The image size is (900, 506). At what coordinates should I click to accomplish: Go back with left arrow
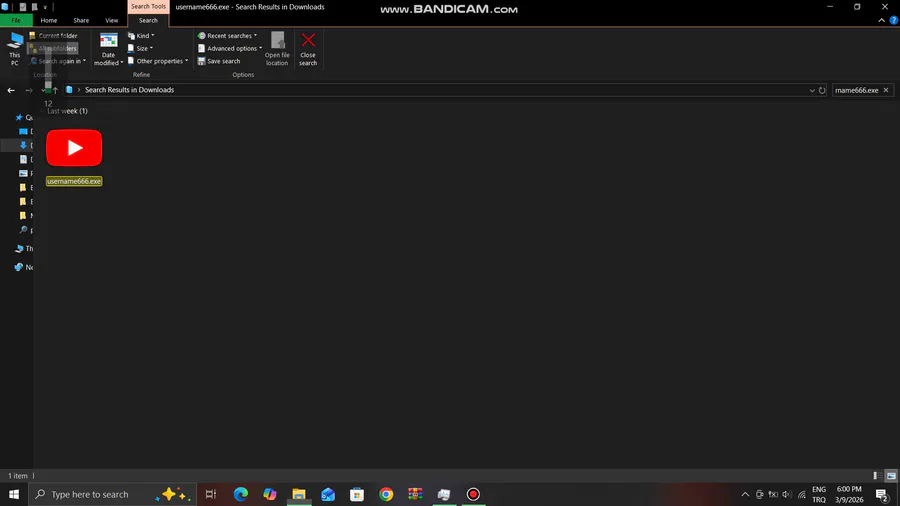point(11,90)
